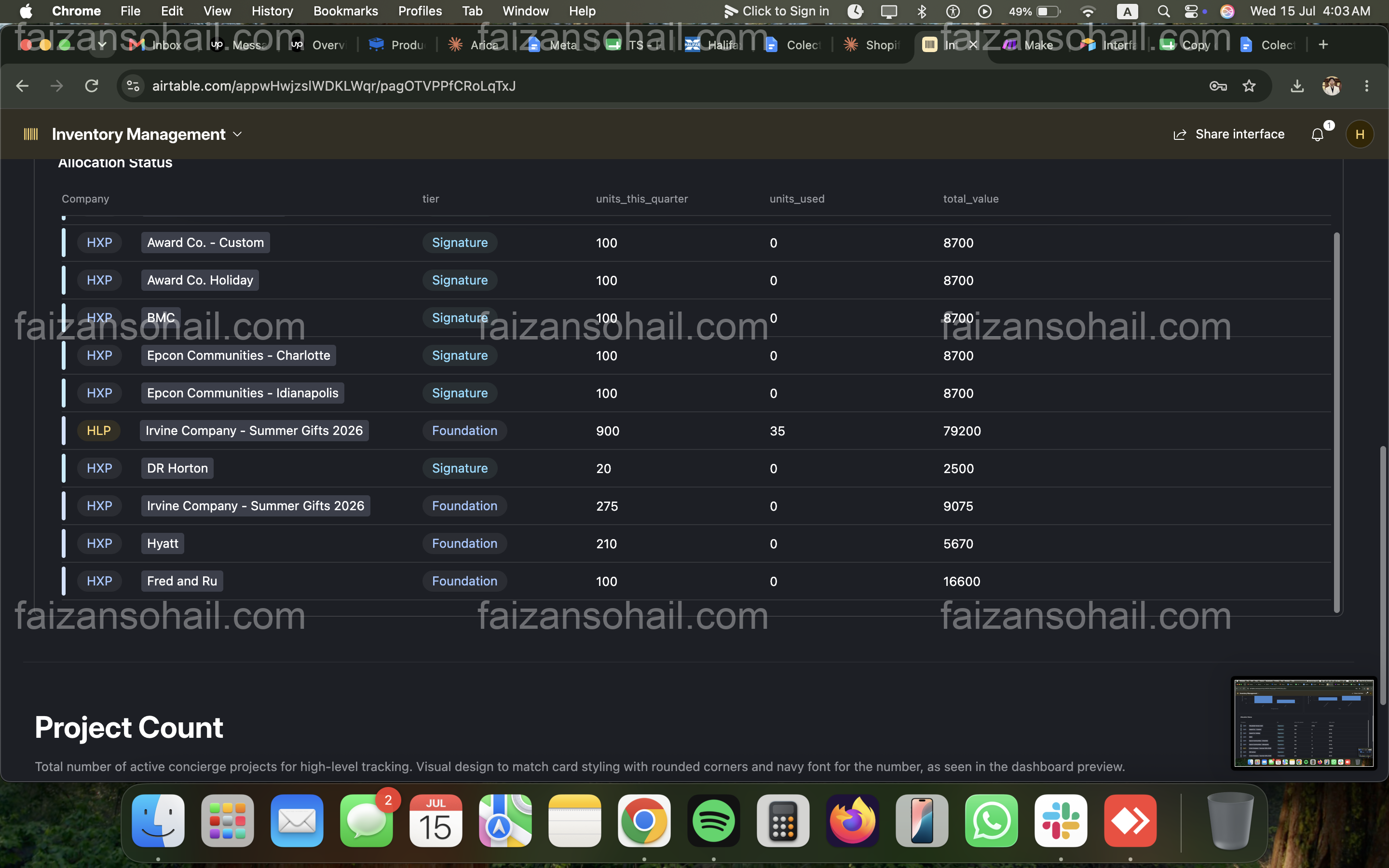Click the airtable.com URL address field
Screen dimensions: 1389x868
click(333, 85)
